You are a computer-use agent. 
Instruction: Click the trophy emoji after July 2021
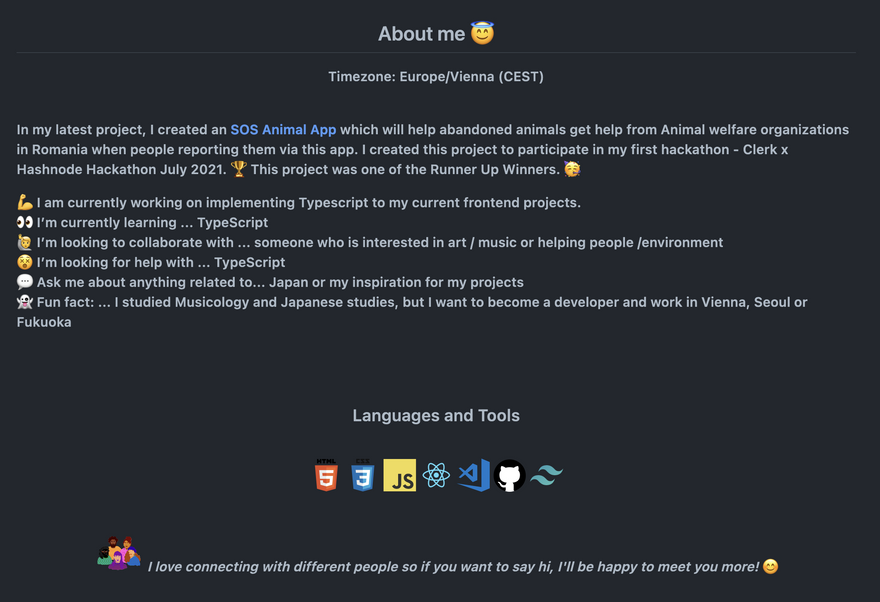pyautogui.click(x=238, y=170)
